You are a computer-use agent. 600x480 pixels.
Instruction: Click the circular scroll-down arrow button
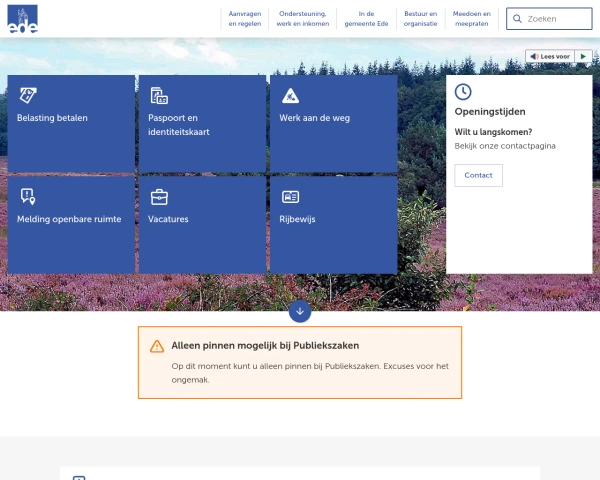300,311
